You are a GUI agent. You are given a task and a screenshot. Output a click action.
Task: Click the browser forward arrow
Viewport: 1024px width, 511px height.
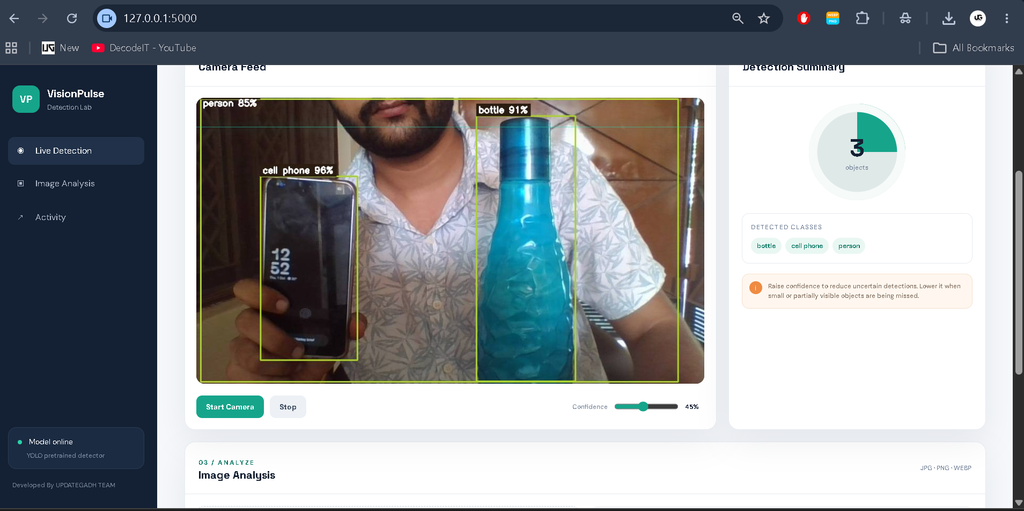click(x=43, y=18)
